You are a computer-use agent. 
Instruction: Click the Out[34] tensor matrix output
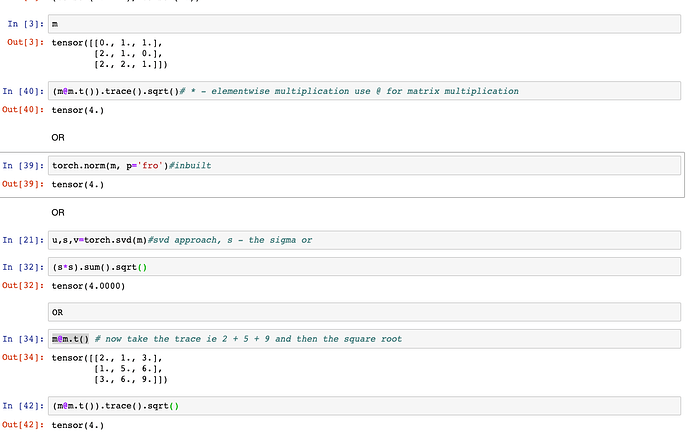tap(112, 367)
